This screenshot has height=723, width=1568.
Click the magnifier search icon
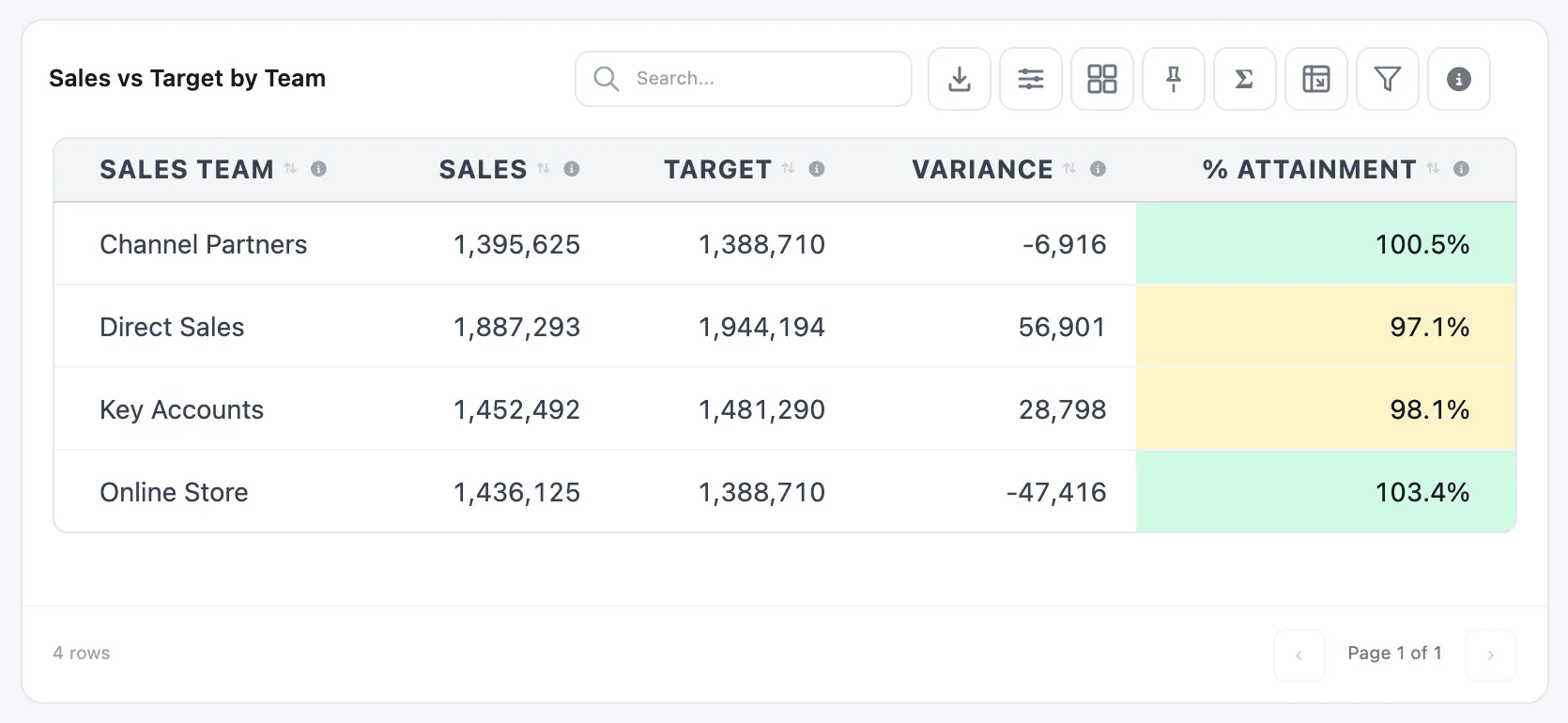point(607,79)
